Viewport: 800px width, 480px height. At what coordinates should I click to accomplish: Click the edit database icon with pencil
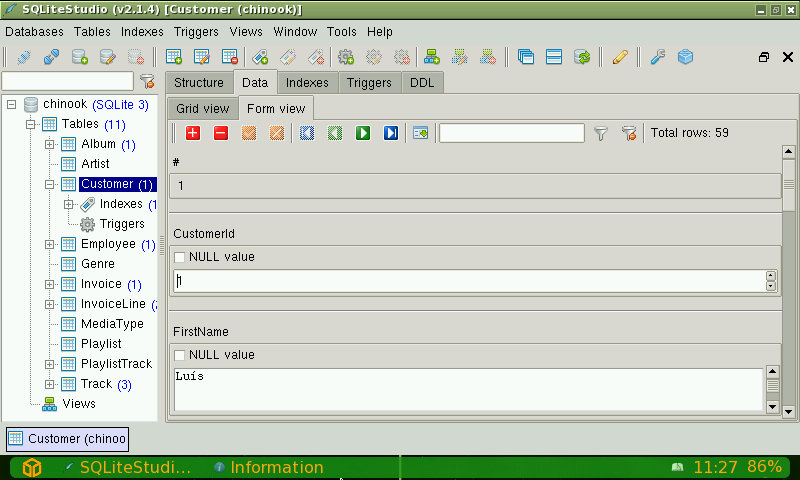click(x=108, y=57)
